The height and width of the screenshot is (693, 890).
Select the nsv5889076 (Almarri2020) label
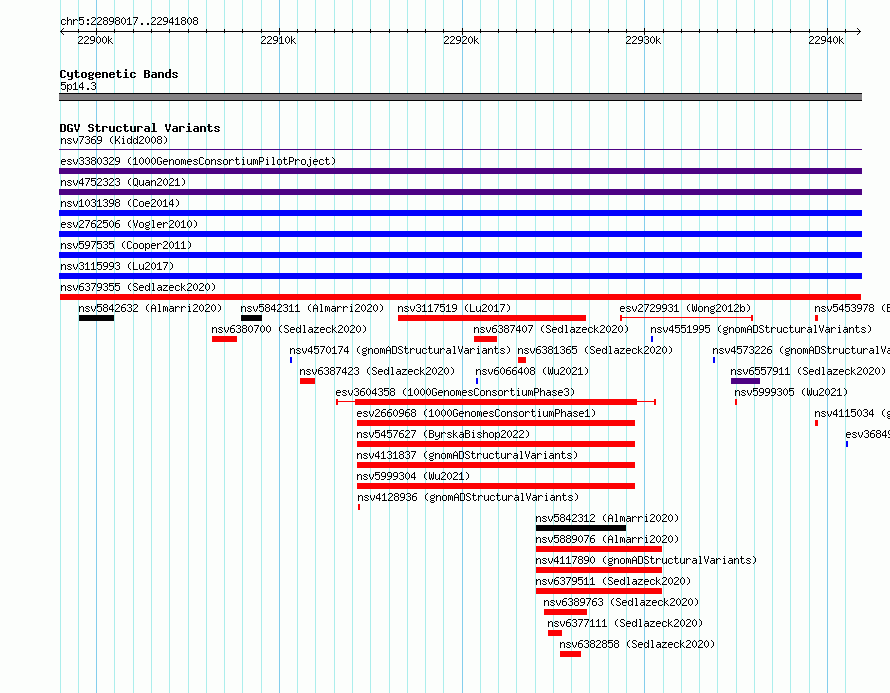pos(607,539)
